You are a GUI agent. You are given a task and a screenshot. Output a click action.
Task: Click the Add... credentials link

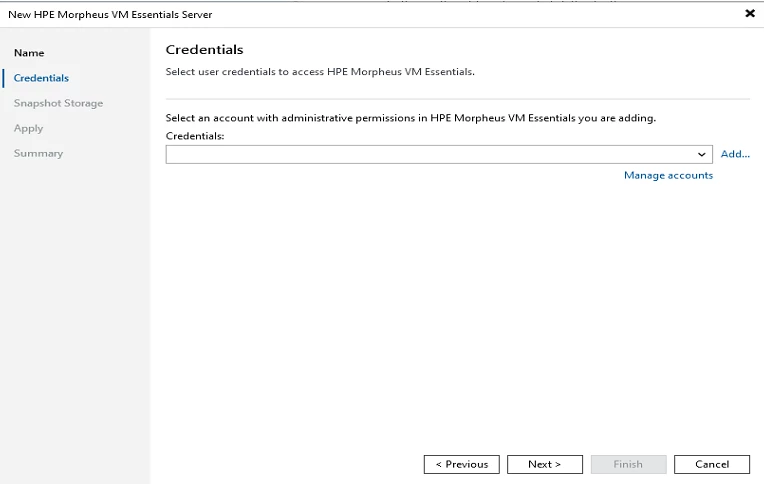pos(735,154)
